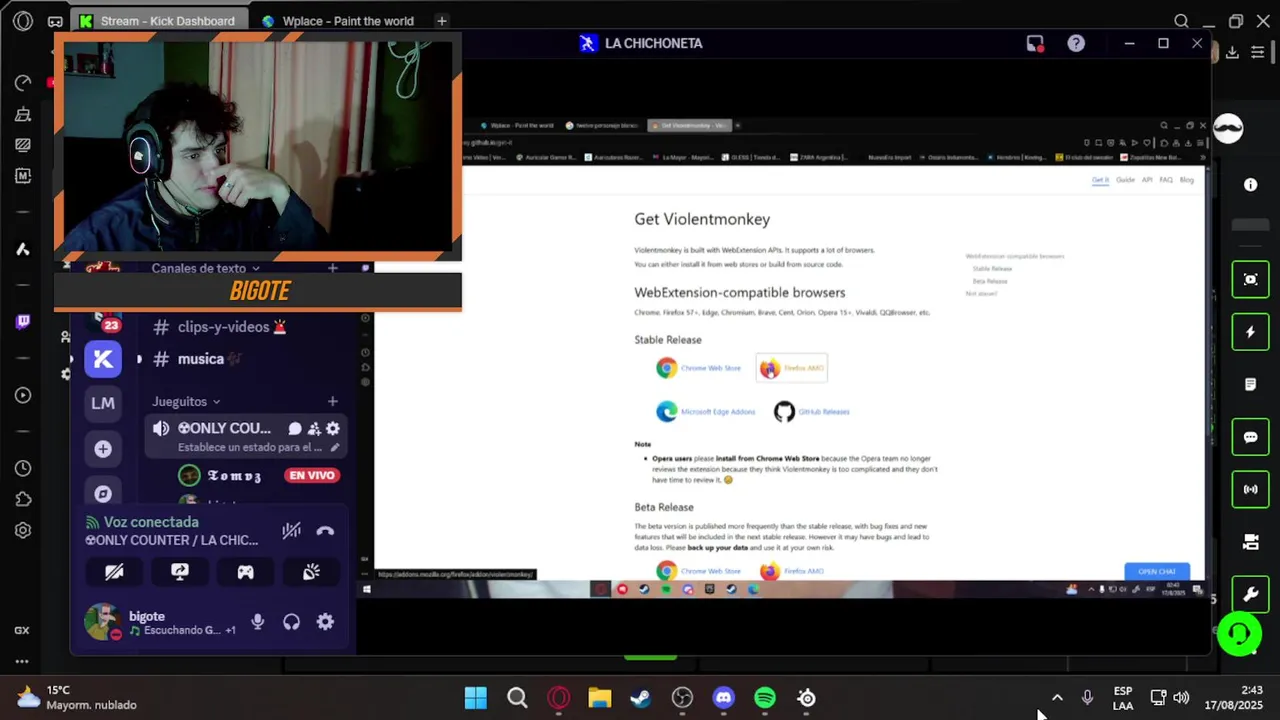
Task: Open Discord from the taskbar
Action: [723, 698]
